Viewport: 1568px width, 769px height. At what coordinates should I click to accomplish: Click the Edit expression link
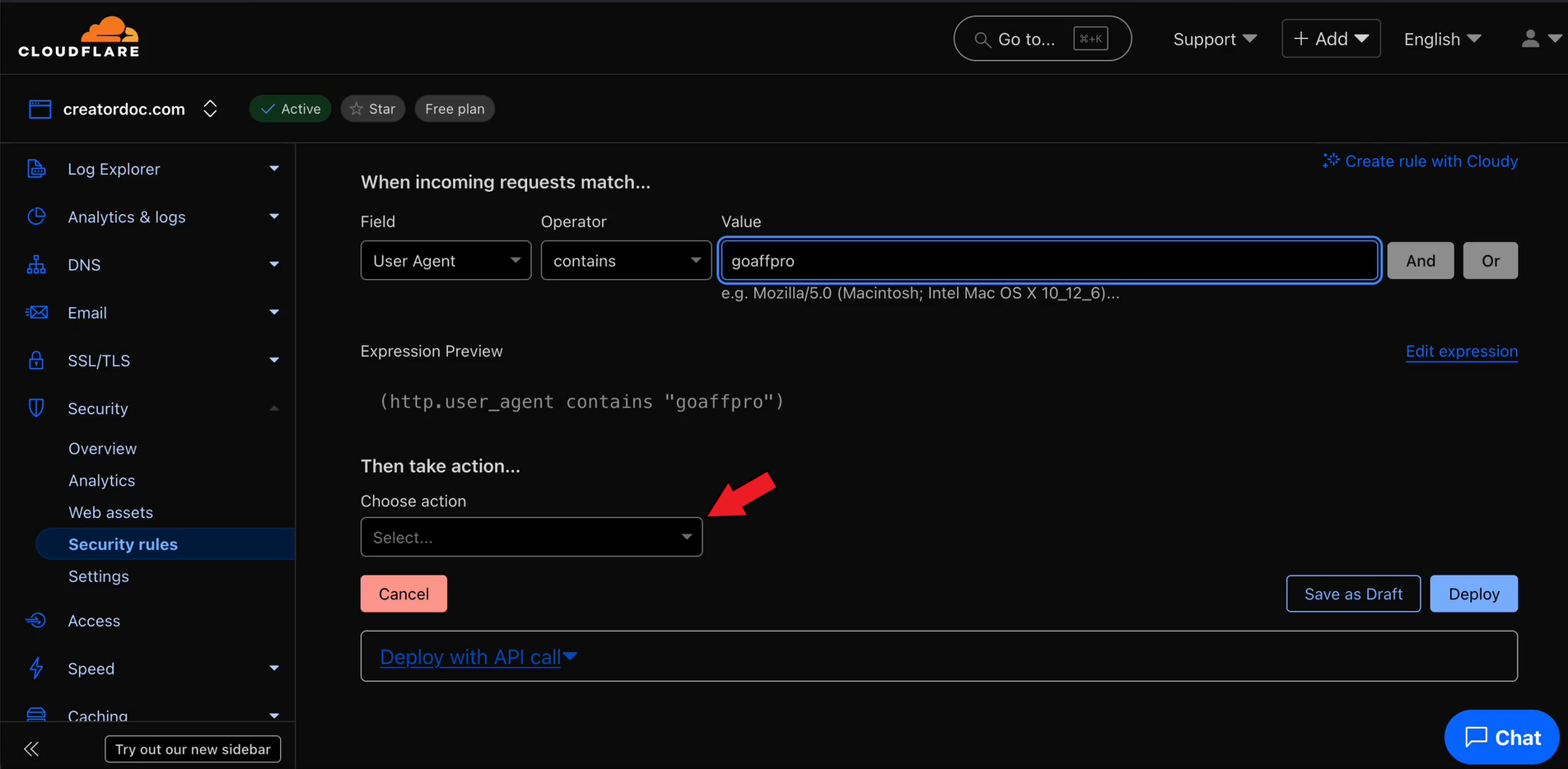pos(1461,352)
